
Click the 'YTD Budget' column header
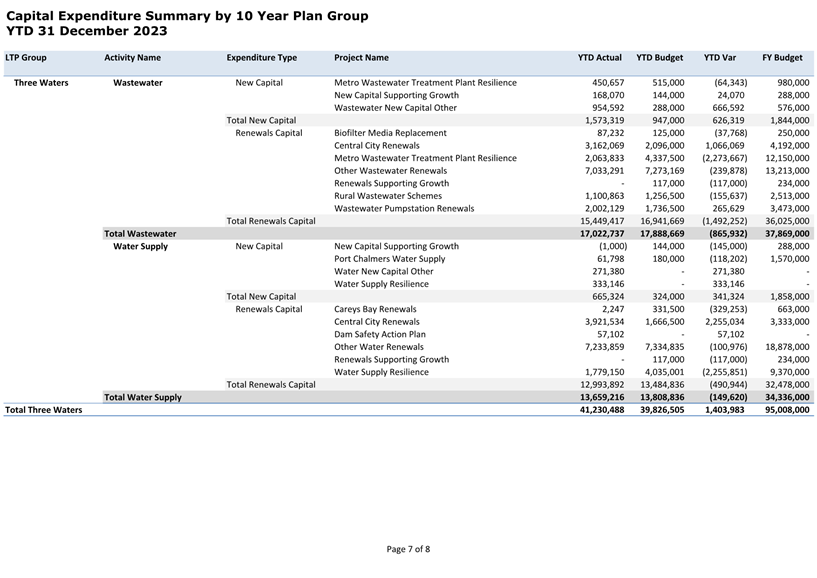659,58
